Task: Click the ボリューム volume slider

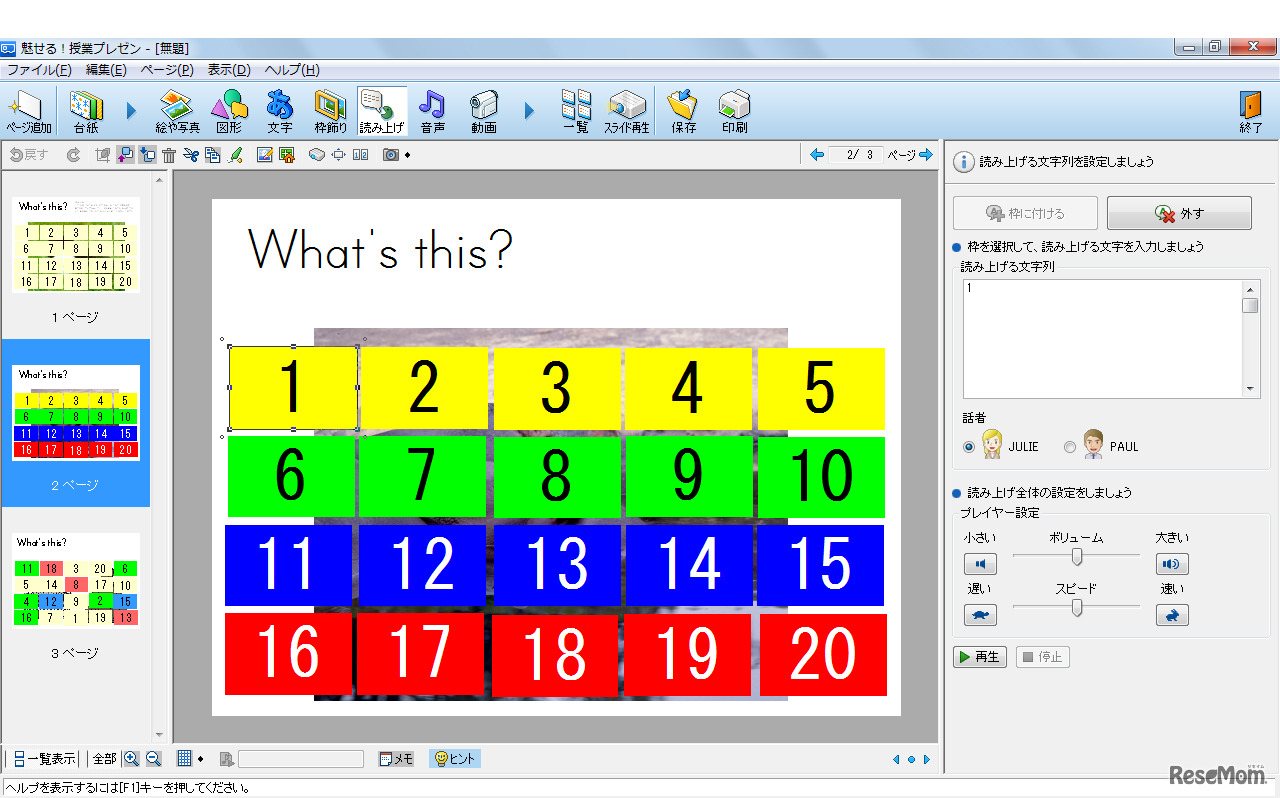Action: 1077,556
